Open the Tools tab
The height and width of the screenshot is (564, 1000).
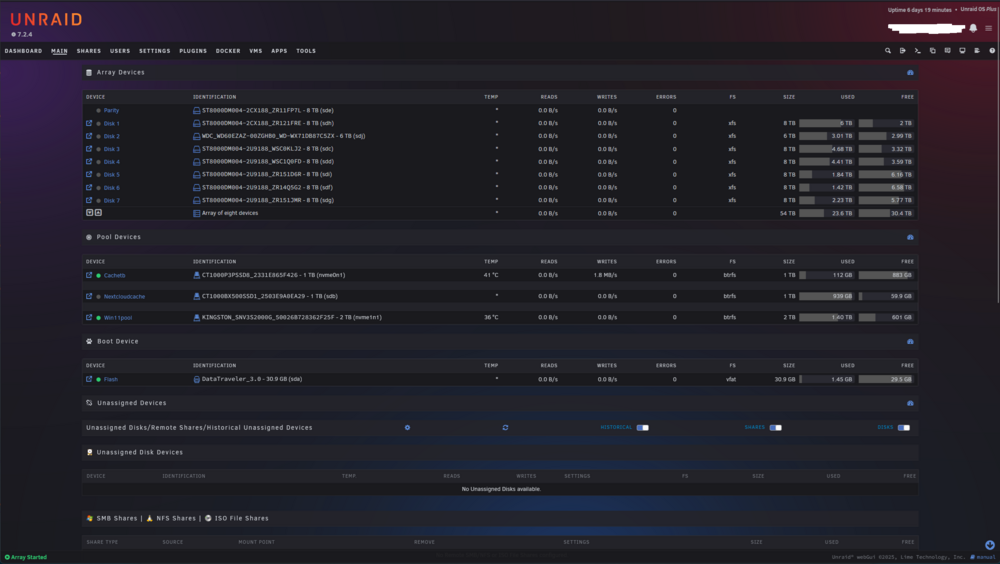coord(306,51)
